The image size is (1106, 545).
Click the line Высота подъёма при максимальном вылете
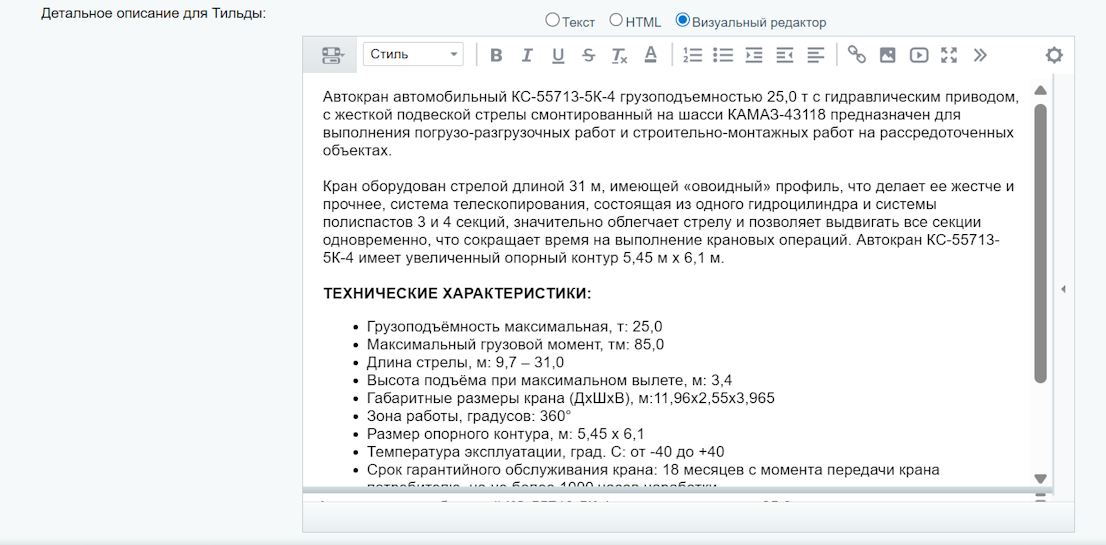(549, 381)
